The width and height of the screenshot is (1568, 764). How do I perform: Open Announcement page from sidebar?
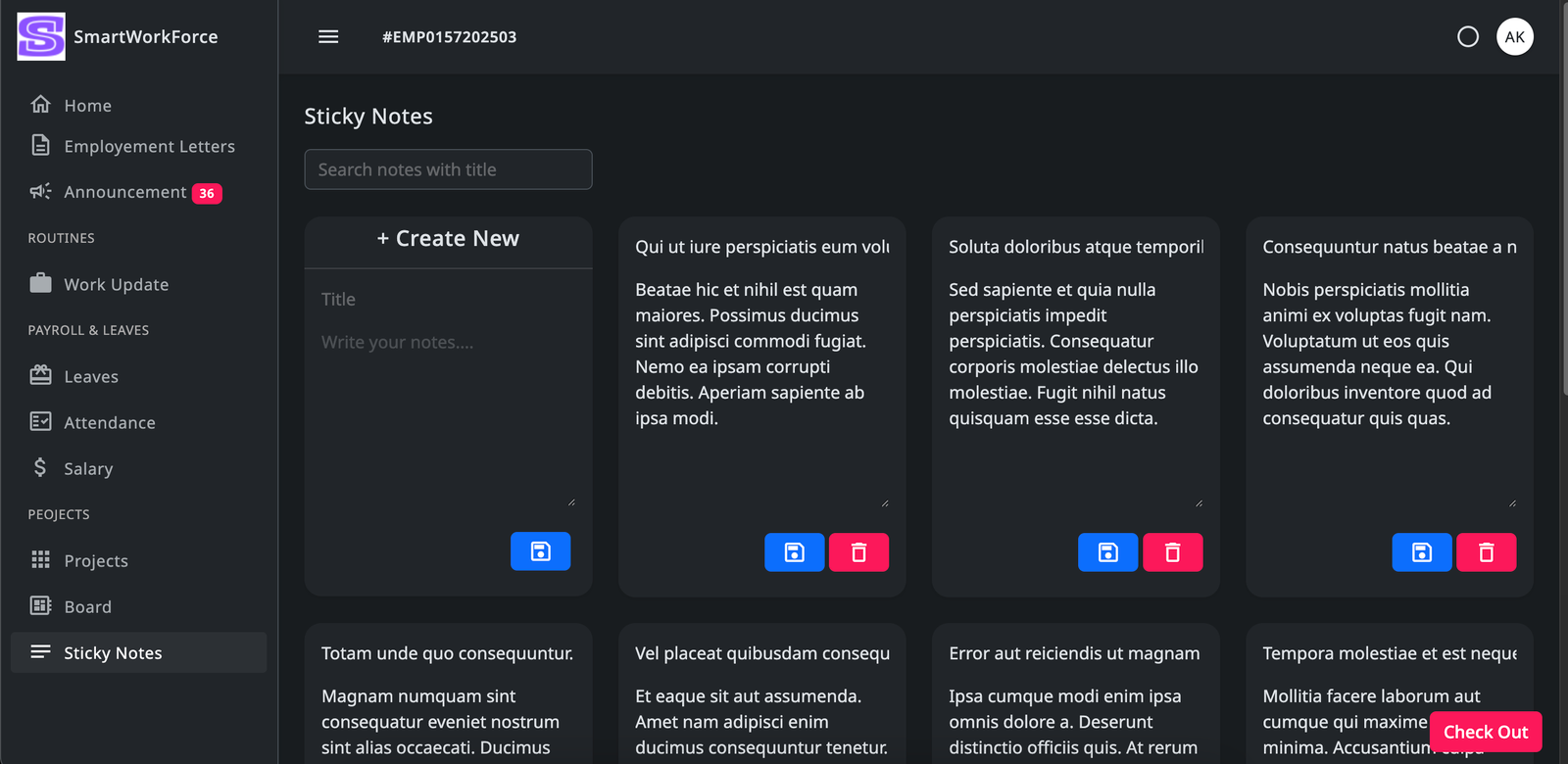[125, 192]
